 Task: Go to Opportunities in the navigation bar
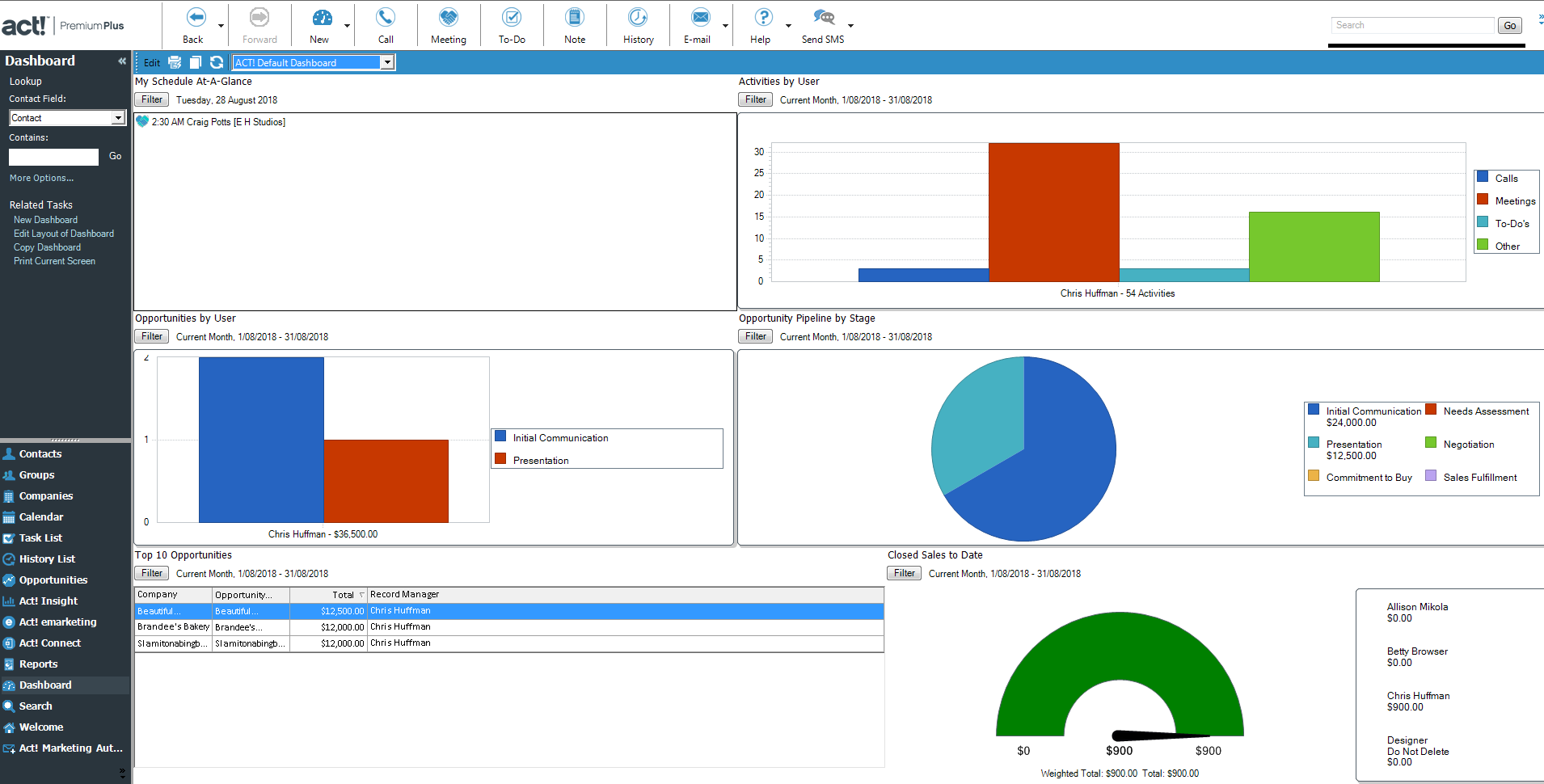coord(53,580)
